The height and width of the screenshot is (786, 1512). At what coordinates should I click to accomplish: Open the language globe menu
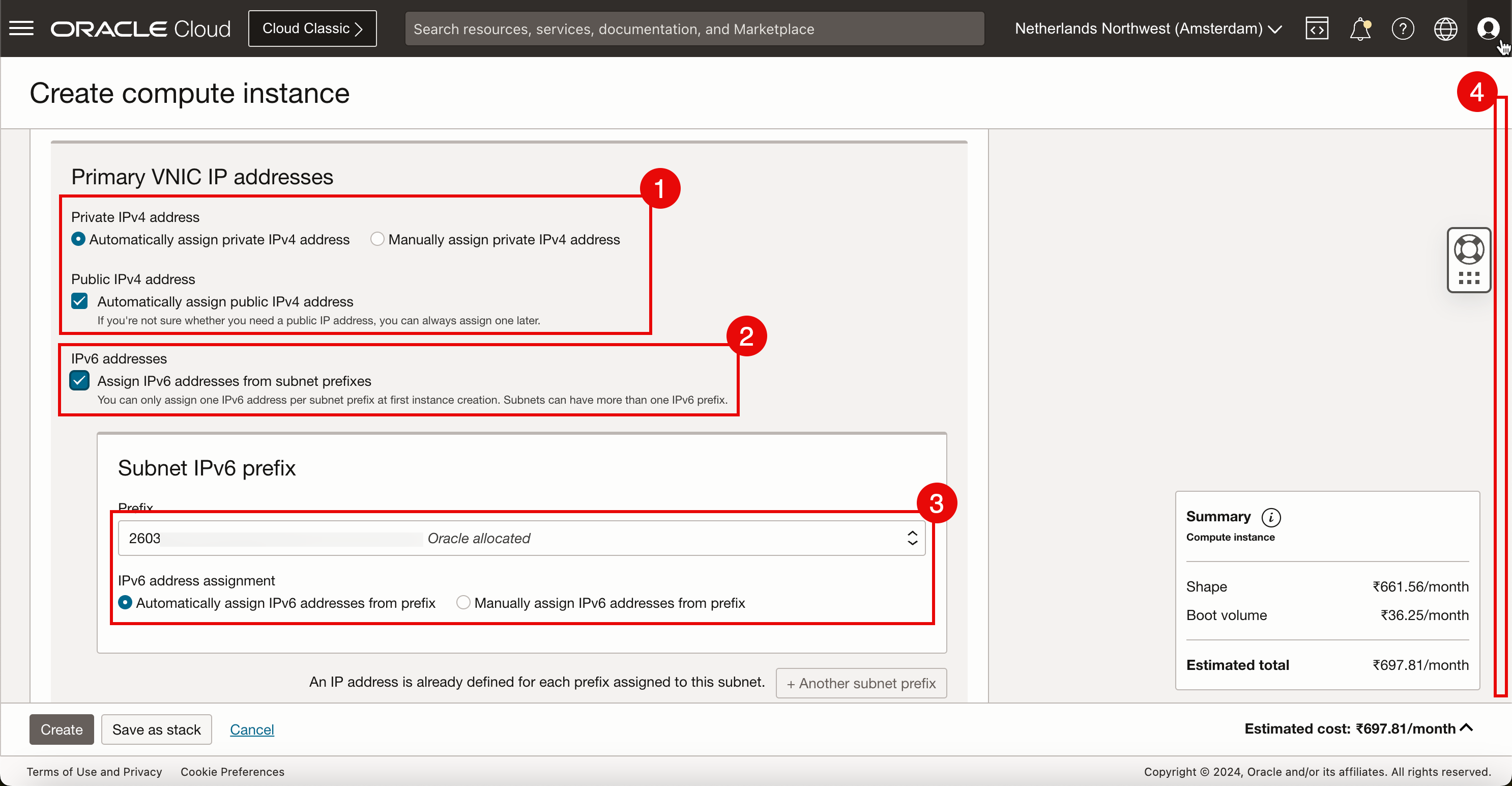[1445, 28]
